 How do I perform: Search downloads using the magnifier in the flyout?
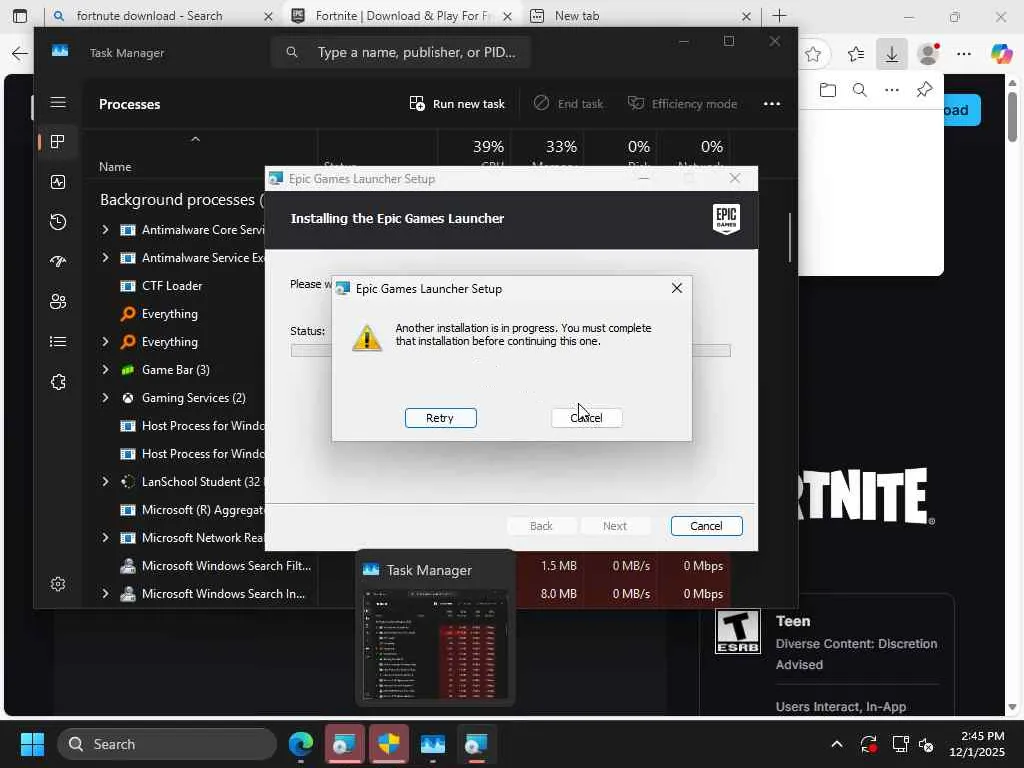(x=859, y=90)
